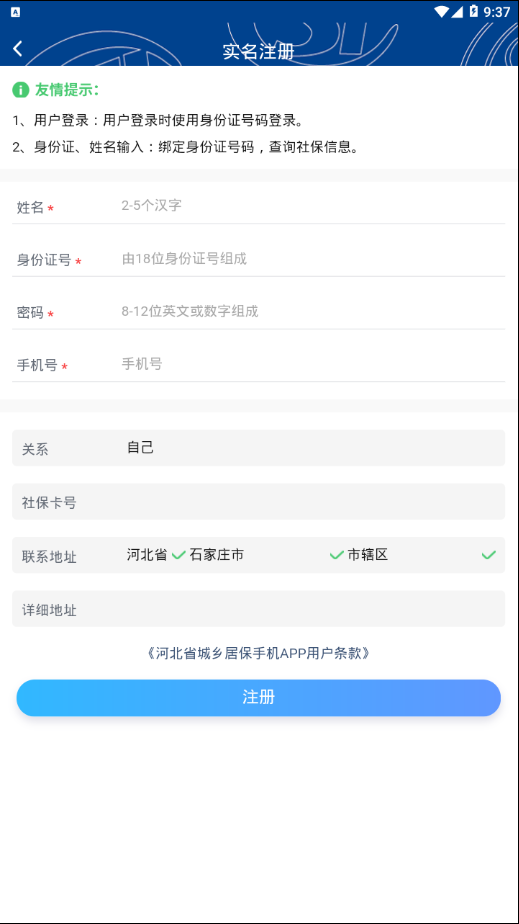Tap the cellular signal icon in status bar

click(x=458, y=11)
